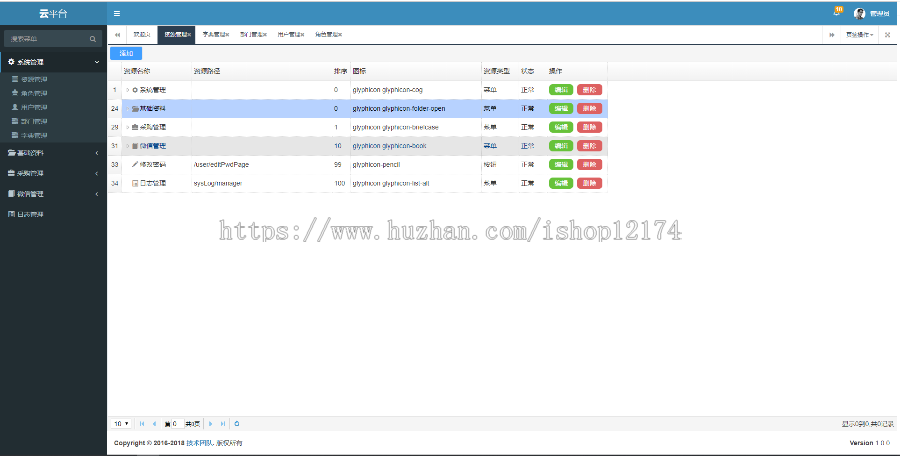This screenshot has width=900, height=456.
Task: Click the cog icon in table row 1
Action: 135,90
